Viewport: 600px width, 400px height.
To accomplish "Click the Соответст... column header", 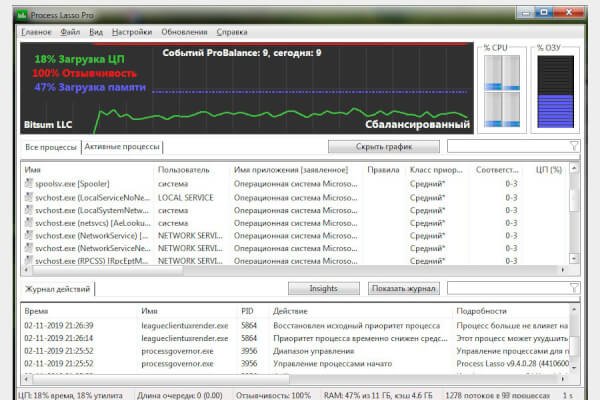I will [497, 170].
